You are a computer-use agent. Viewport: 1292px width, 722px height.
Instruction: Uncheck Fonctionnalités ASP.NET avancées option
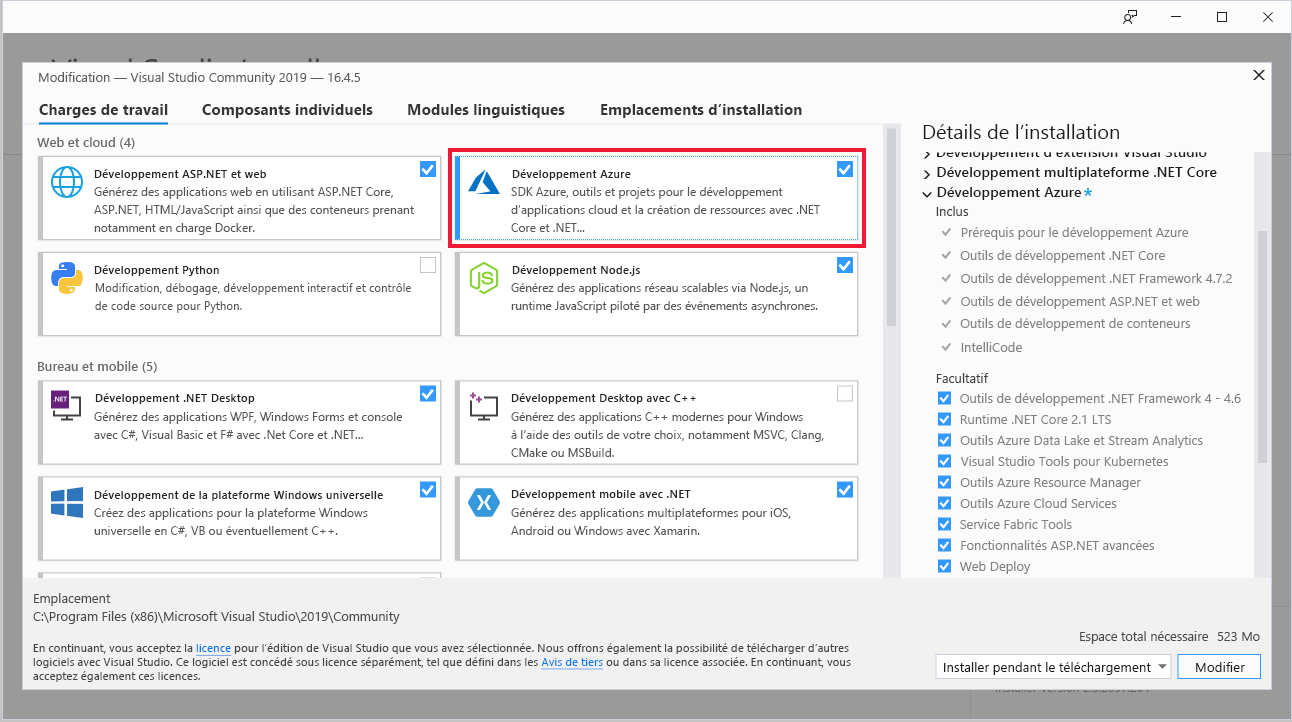coord(945,545)
